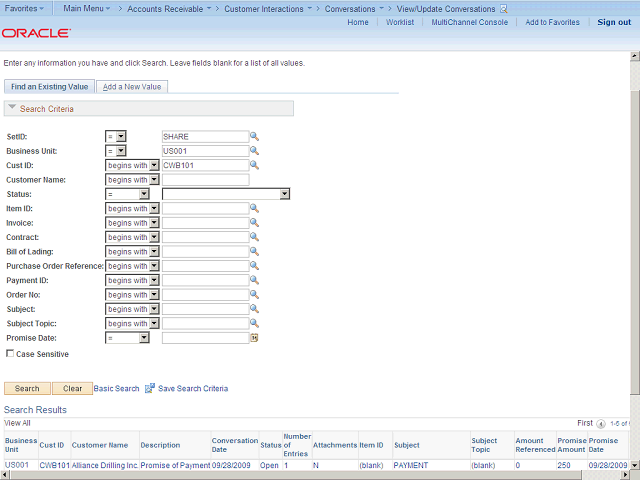640x480 pixels.
Task: Open Accounts Receivable breadcrumb menu
Action: point(169,9)
